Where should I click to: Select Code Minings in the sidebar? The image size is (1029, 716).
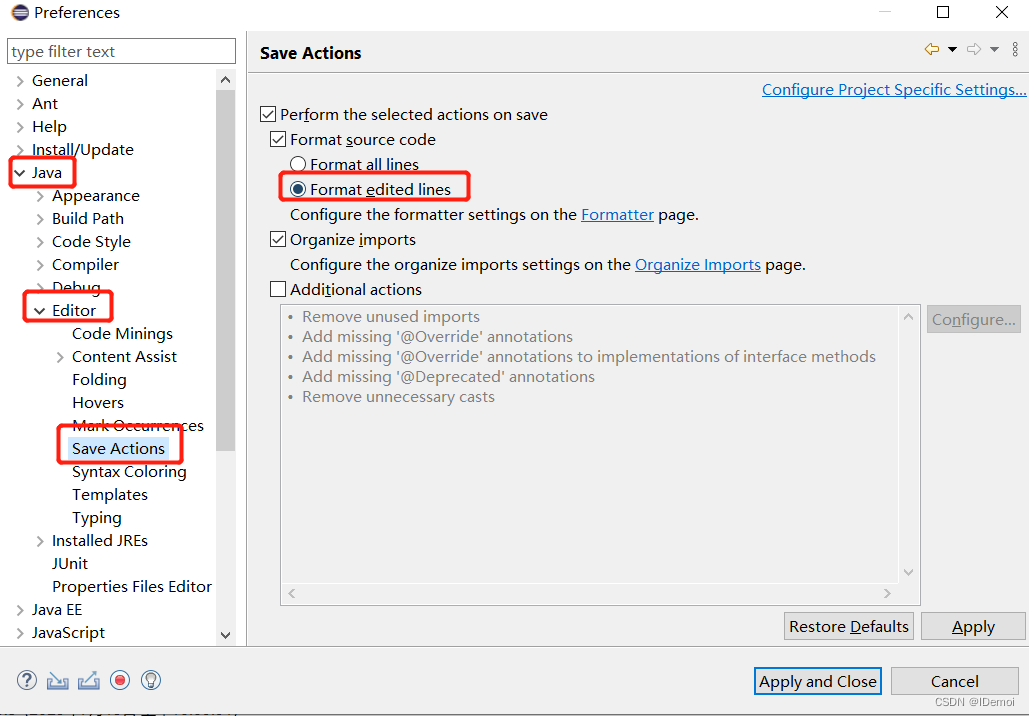[x=121, y=333]
